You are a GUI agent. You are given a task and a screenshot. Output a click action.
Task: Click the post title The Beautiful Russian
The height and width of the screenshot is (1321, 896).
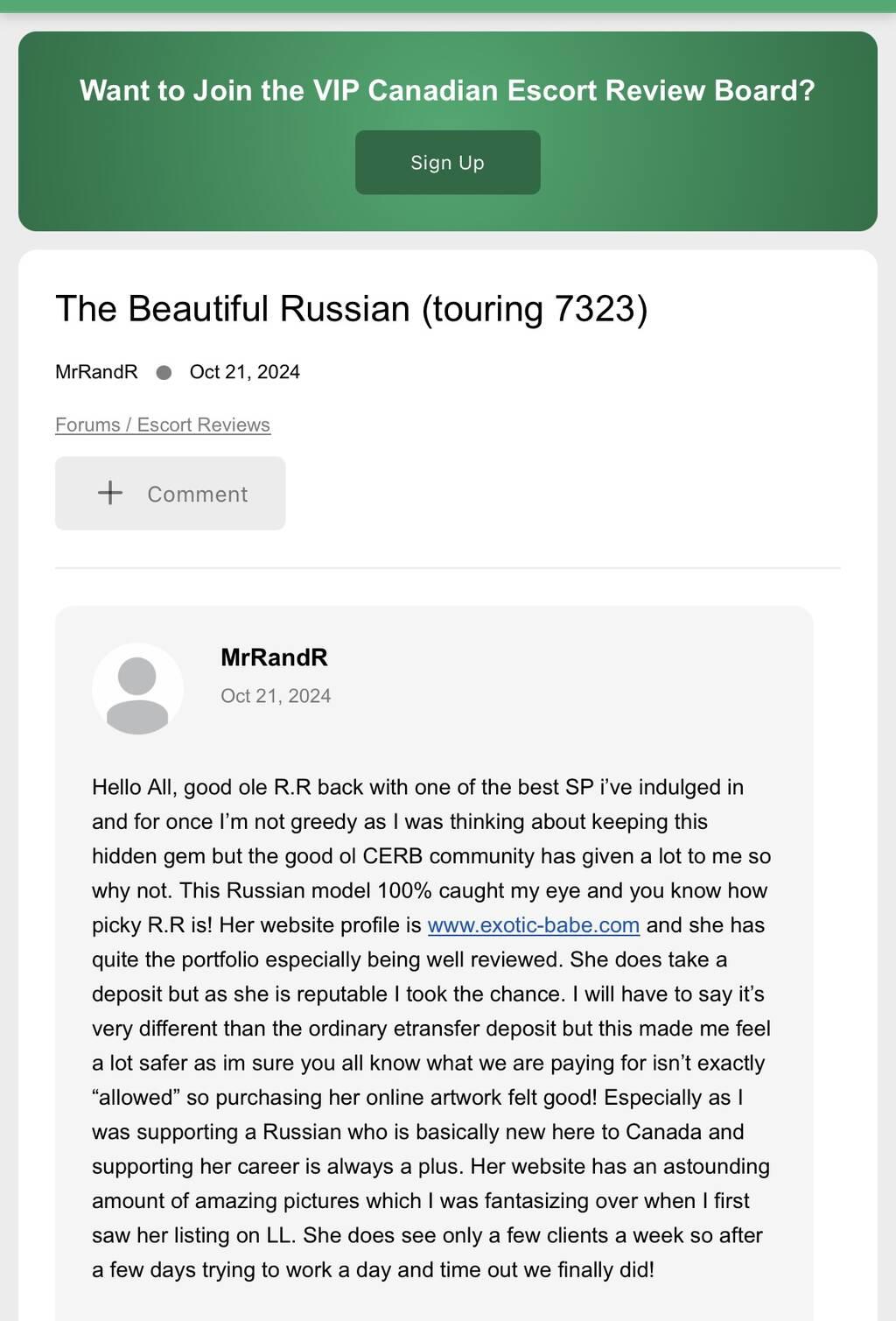(x=232, y=309)
